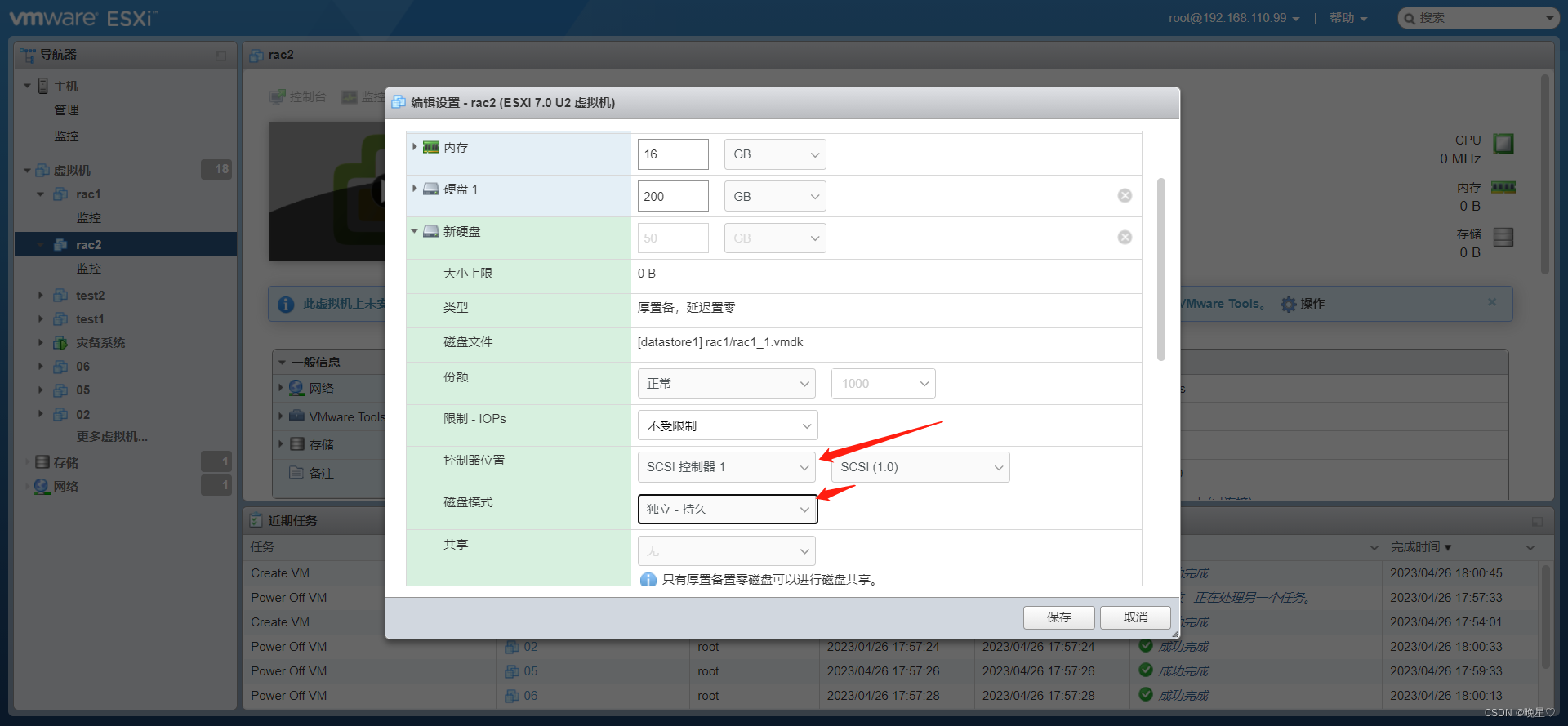Open the 份额 正常 dropdown

click(726, 384)
